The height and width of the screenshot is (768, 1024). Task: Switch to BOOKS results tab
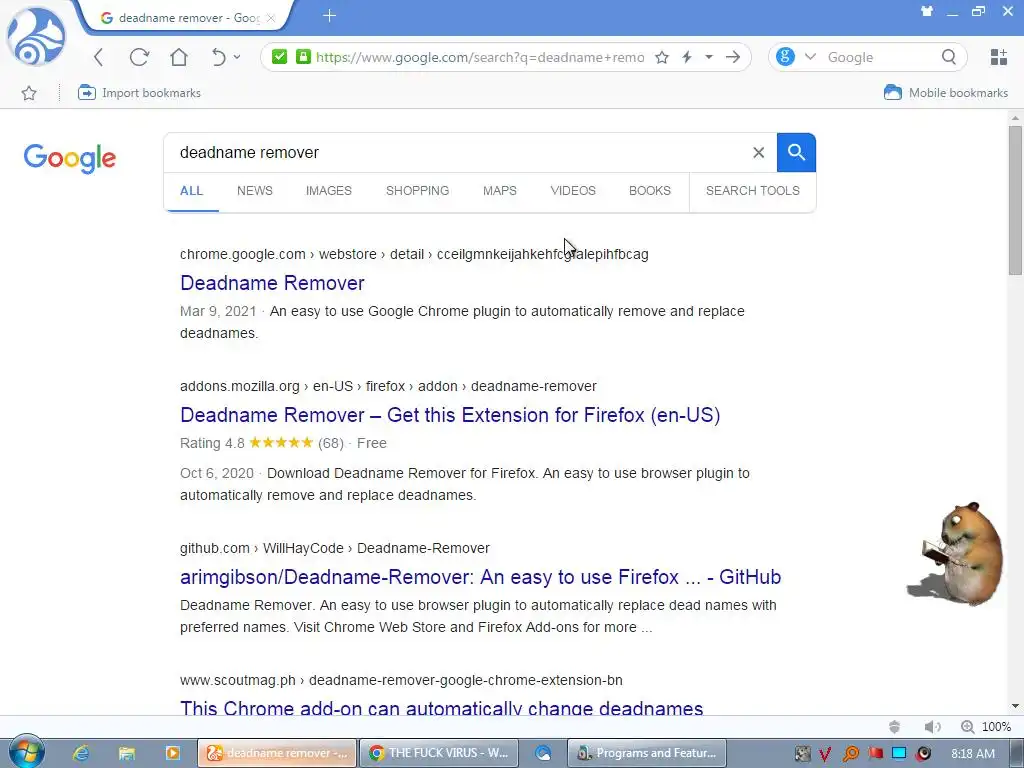(650, 191)
